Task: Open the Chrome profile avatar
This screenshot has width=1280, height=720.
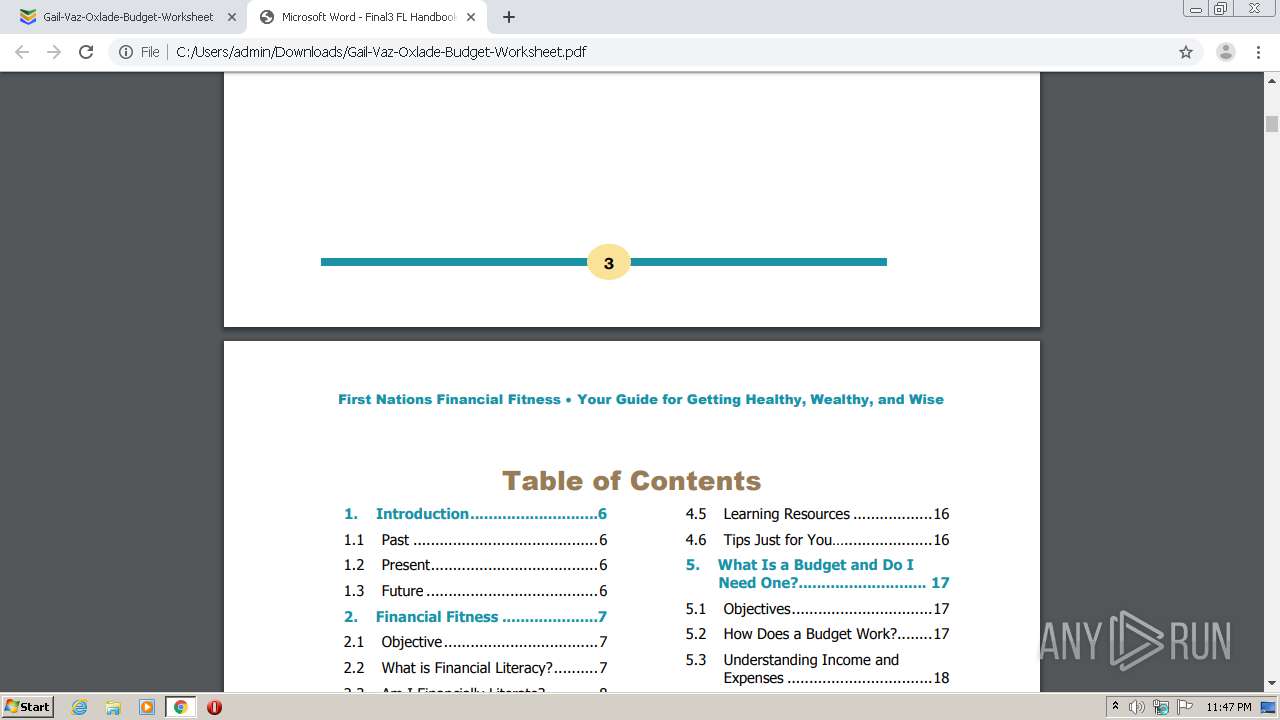Action: click(1225, 52)
